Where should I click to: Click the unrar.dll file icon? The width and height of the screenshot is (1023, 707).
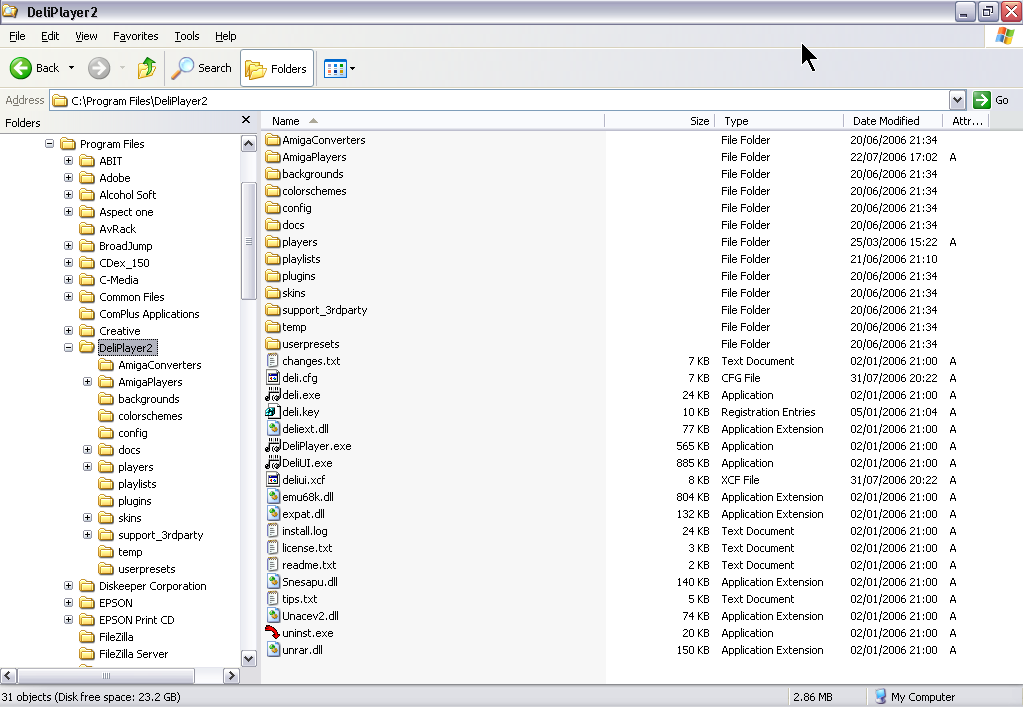pos(273,650)
